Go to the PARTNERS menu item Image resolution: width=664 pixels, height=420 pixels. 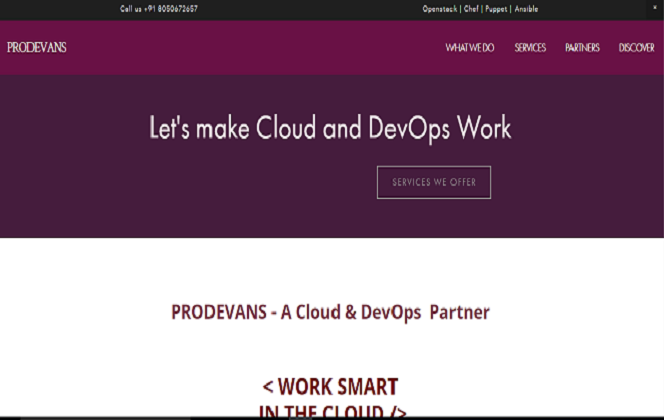582,47
